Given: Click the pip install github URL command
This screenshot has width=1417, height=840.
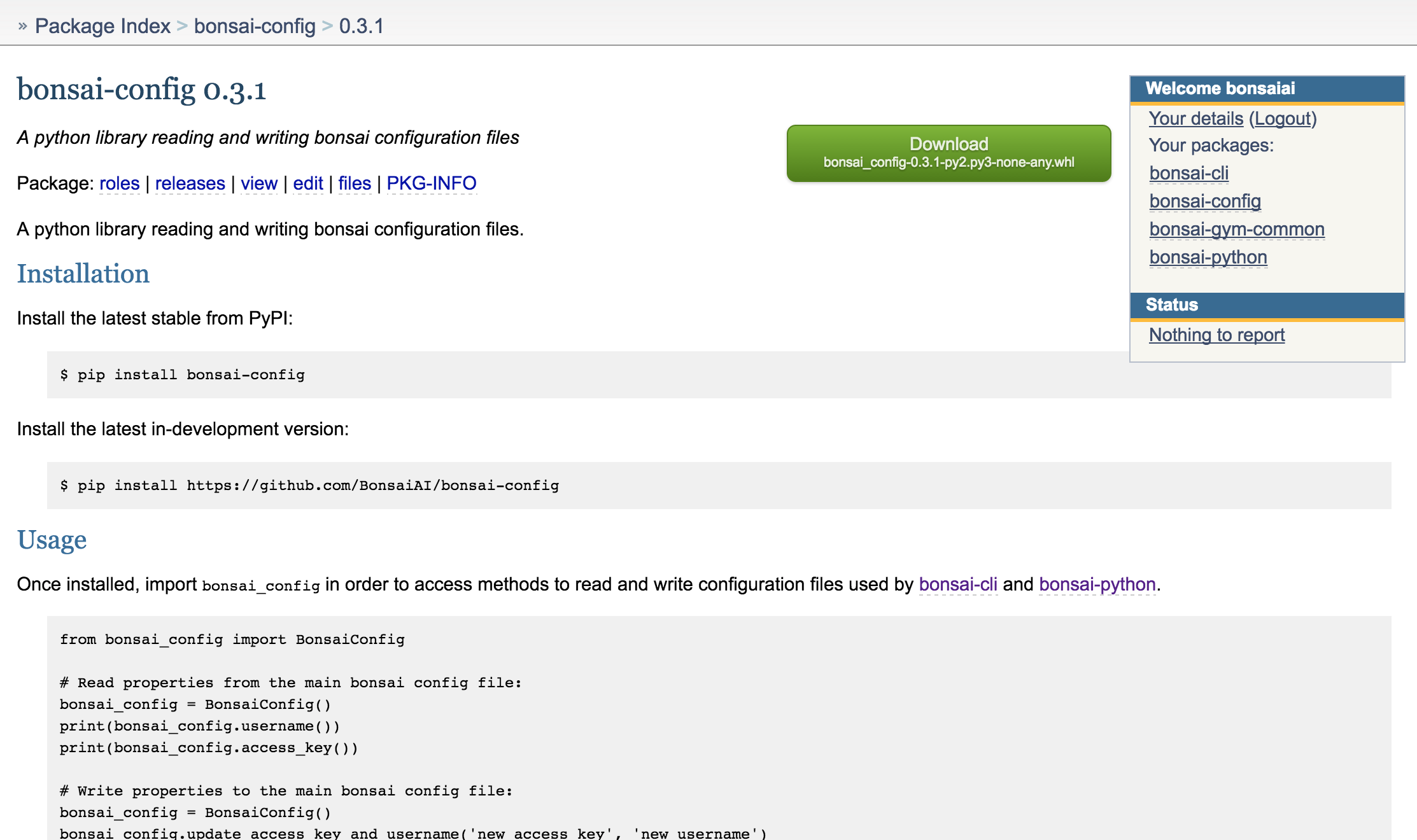Looking at the screenshot, I should point(309,486).
